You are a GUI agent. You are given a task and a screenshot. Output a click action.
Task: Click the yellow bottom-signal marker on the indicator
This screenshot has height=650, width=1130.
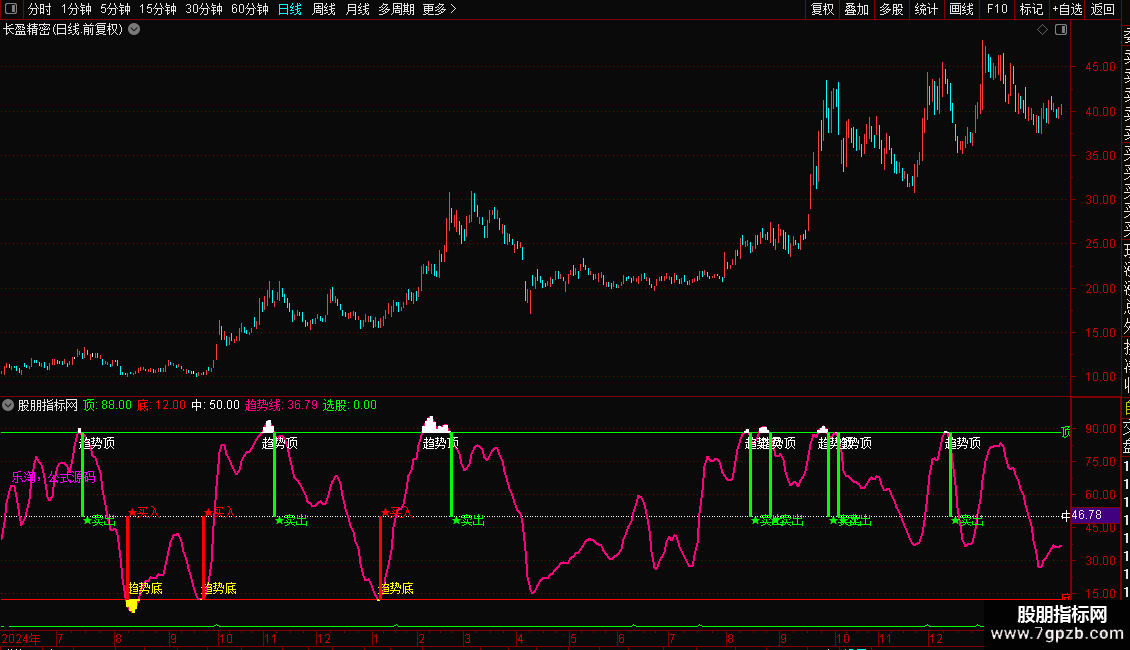click(x=132, y=605)
